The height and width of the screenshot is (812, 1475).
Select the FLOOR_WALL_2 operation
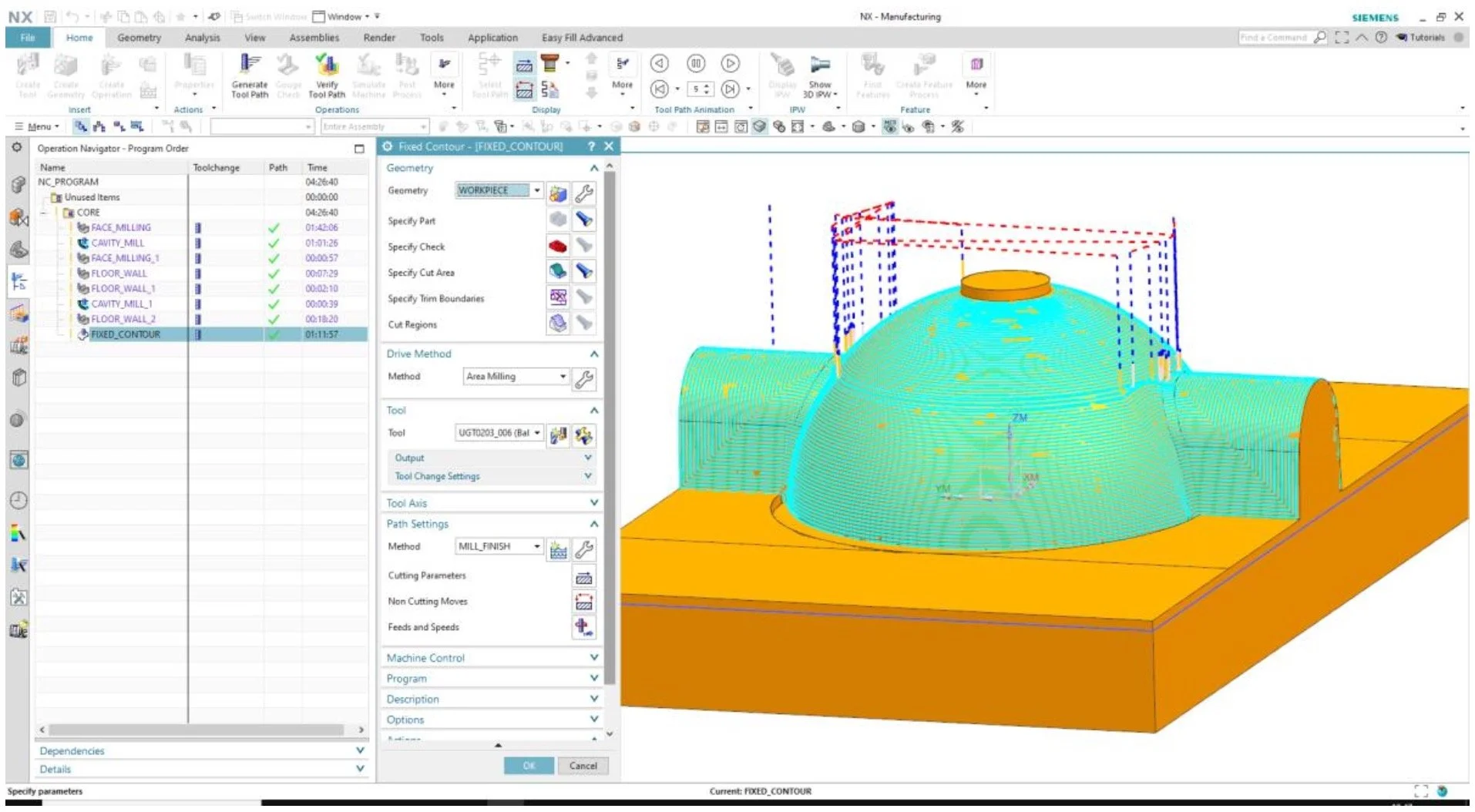coord(123,319)
